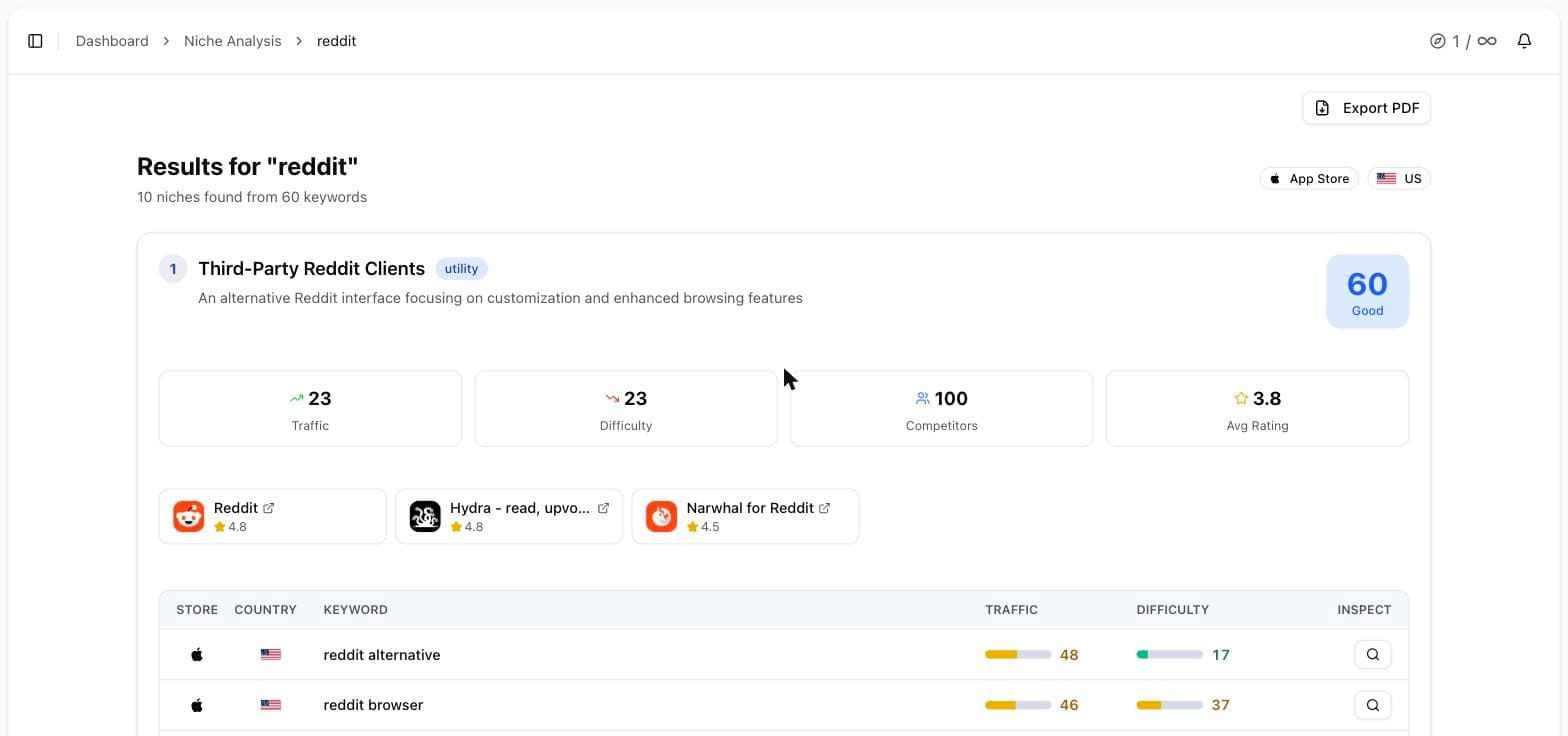This screenshot has height=736, width=1568.
Task: Click the green traffic trend icon
Action: 296,398
